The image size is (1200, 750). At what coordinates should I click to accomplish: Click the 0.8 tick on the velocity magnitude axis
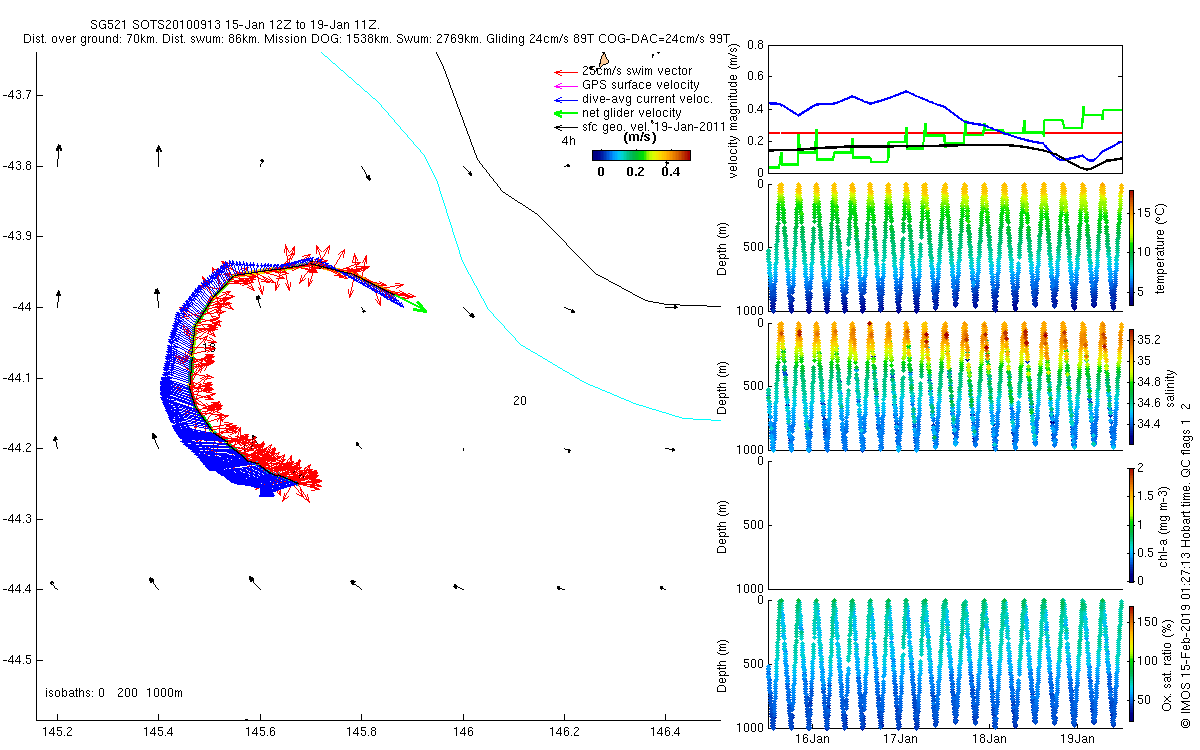click(x=754, y=45)
